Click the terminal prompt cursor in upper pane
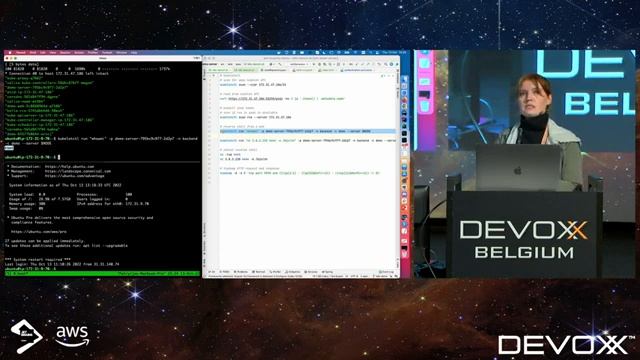 click(59, 157)
